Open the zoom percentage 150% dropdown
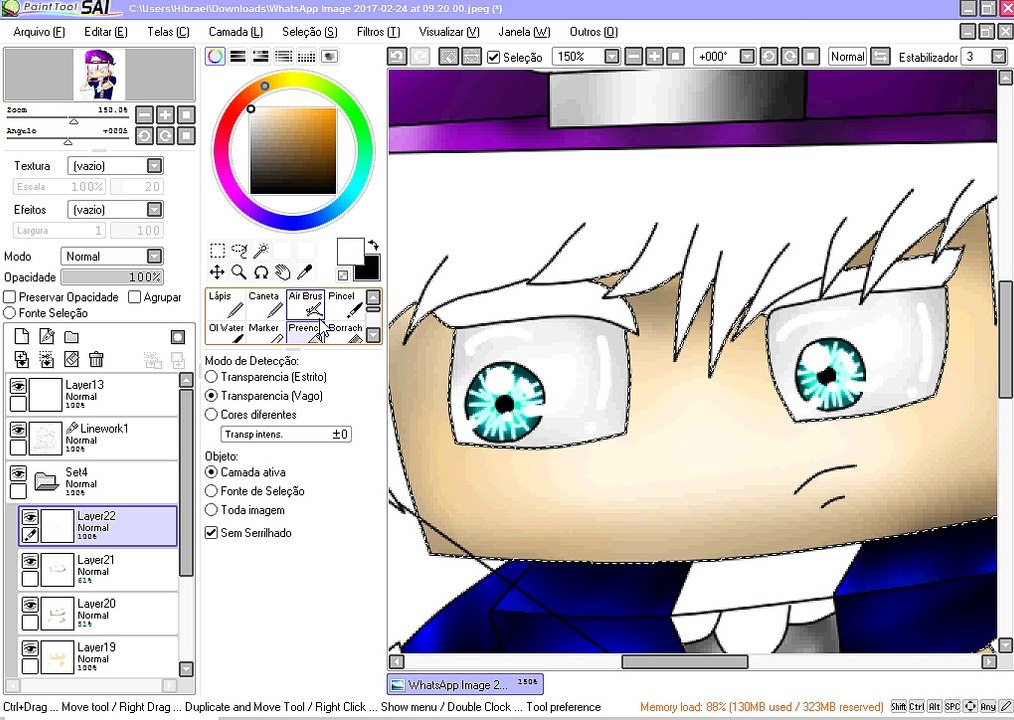The image size is (1014, 720). 612,56
